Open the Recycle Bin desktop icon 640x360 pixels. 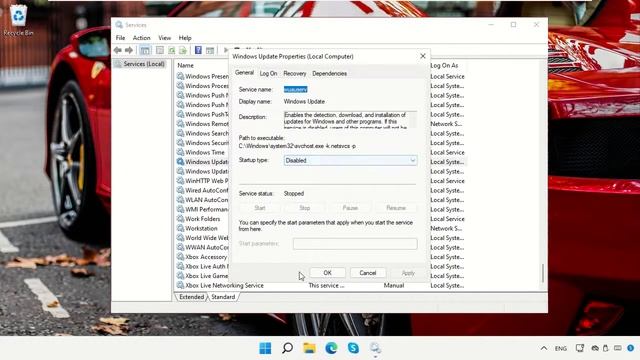(x=18, y=20)
